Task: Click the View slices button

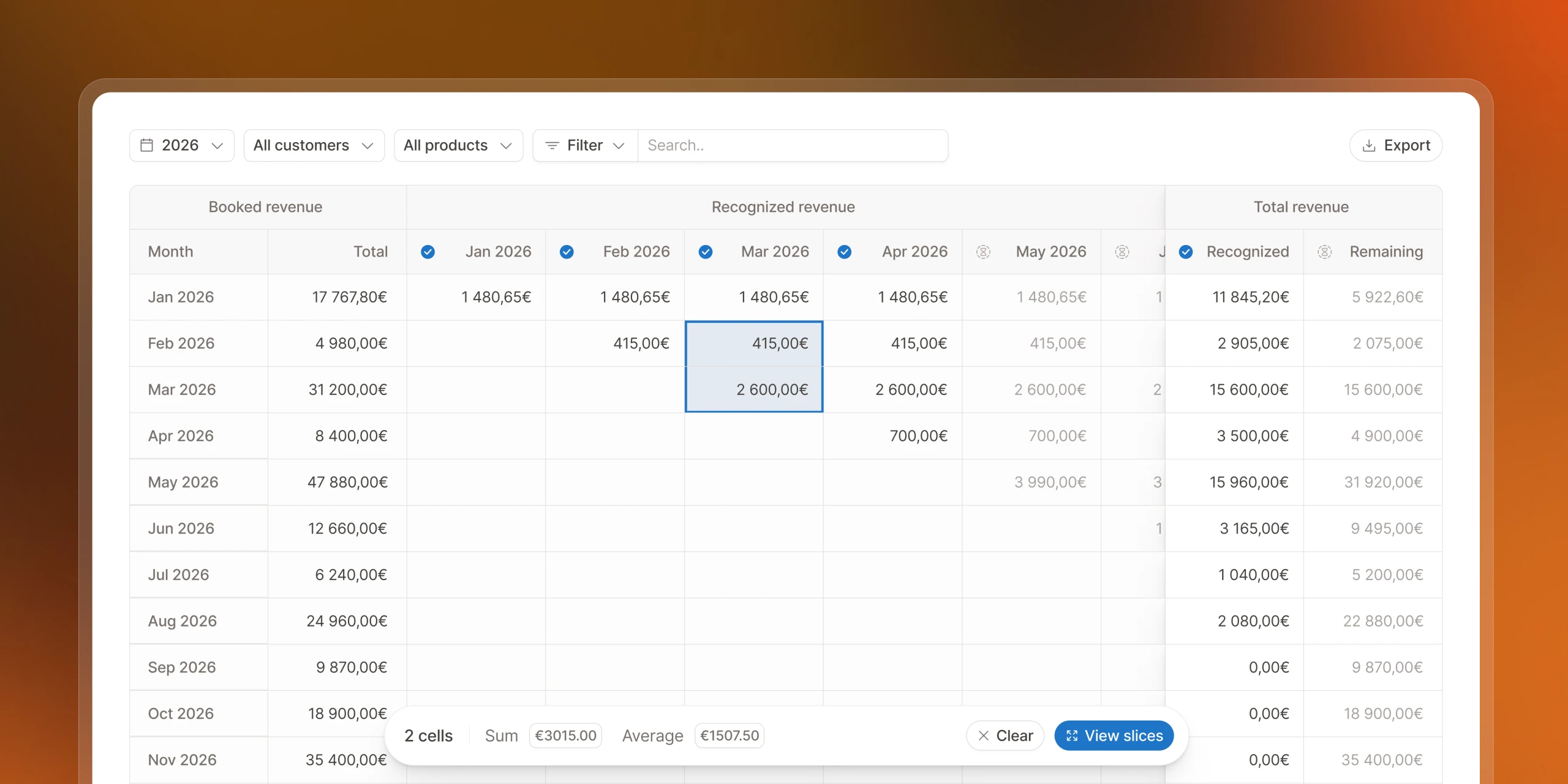Action: tap(1114, 736)
